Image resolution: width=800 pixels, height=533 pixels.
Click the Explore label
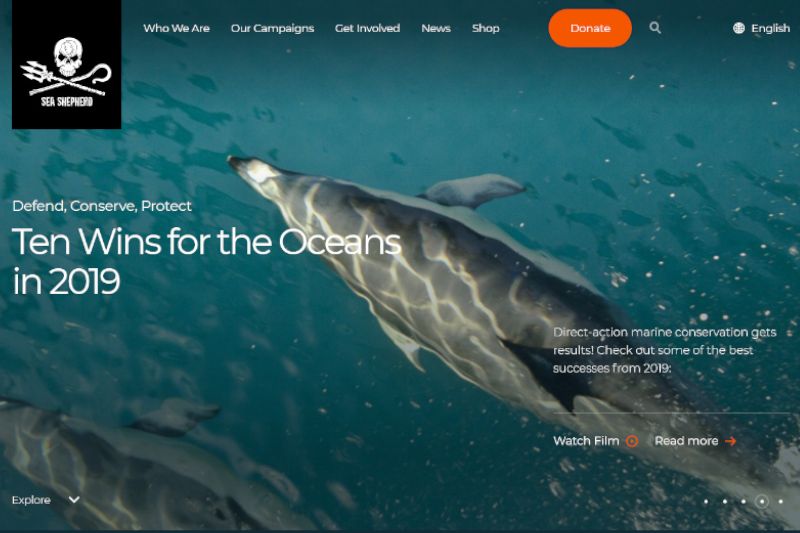point(31,500)
